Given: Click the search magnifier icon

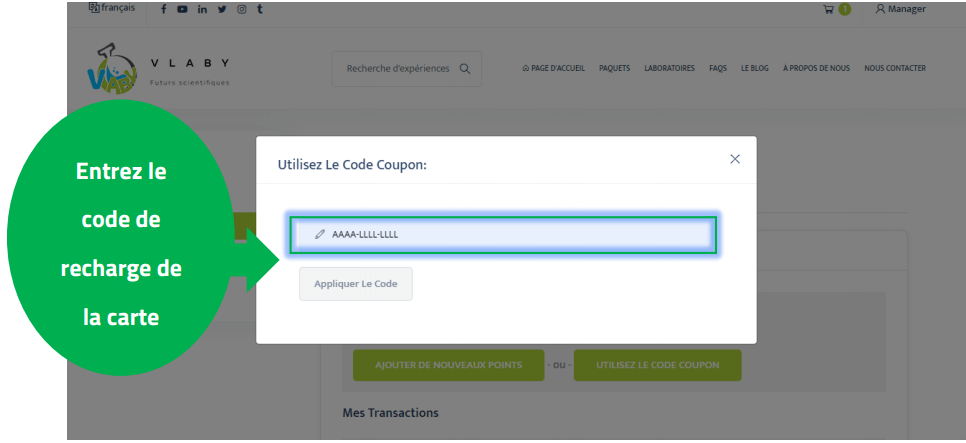Looking at the screenshot, I should tap(465, 69).
